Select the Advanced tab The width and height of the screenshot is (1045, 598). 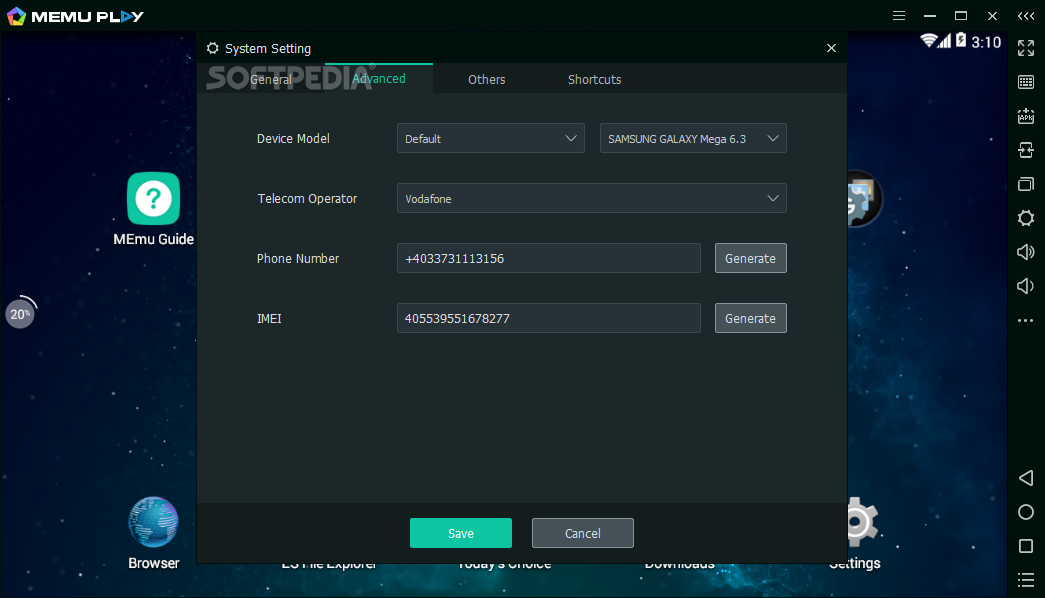[x=379, y=79]
